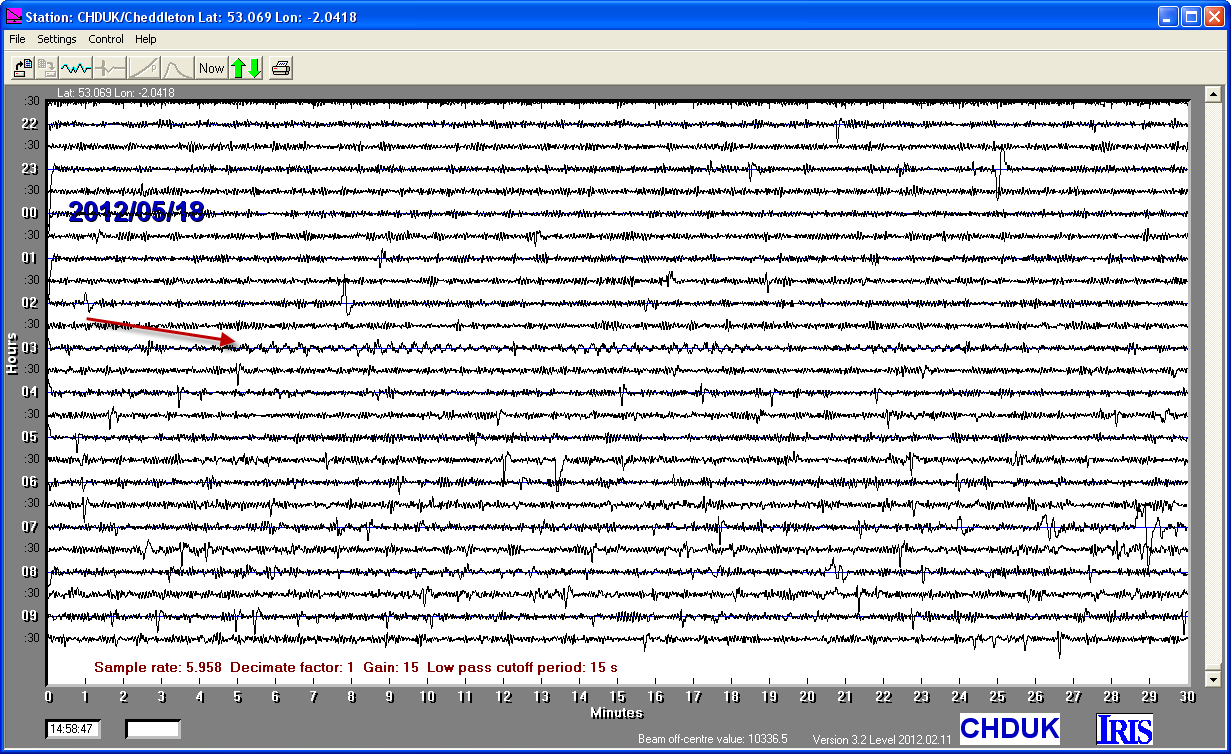The width and height of the screenshot is (1231, 754).
Task: Click the 'Minutes' axis title
Action: (x=617, y=713)
